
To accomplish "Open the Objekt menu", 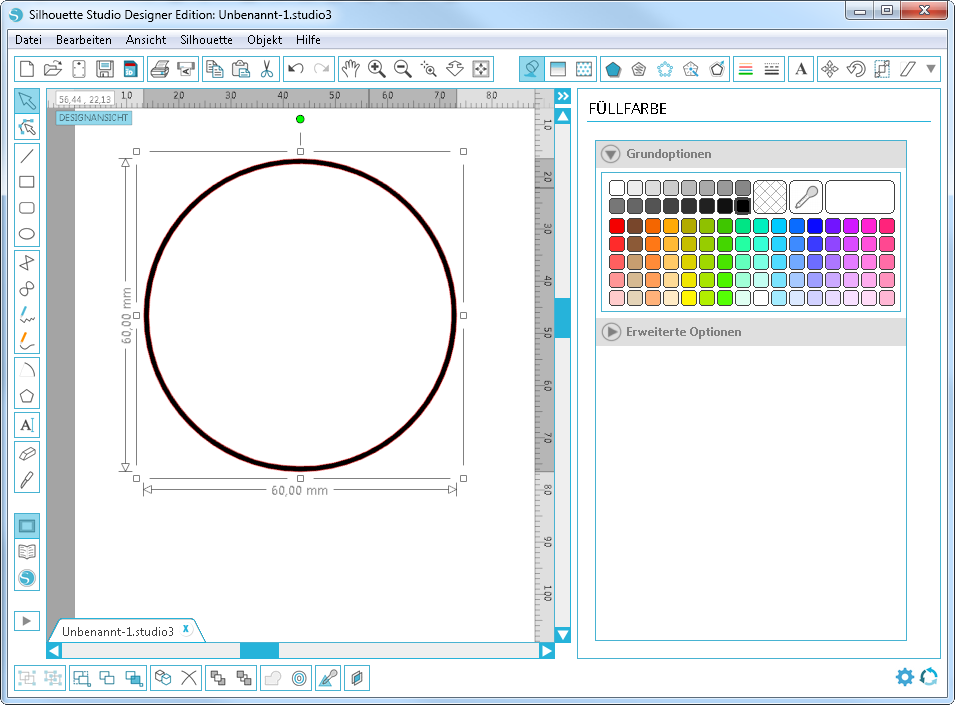I will coord(264,40).
